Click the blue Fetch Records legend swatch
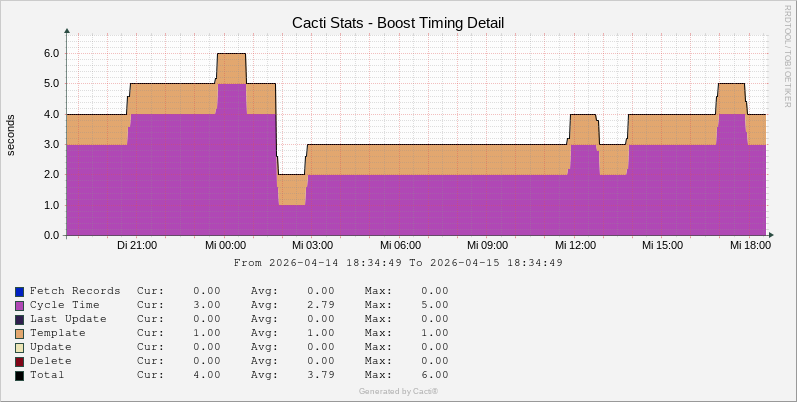This screenshot has width=797, height=402. 19,291
